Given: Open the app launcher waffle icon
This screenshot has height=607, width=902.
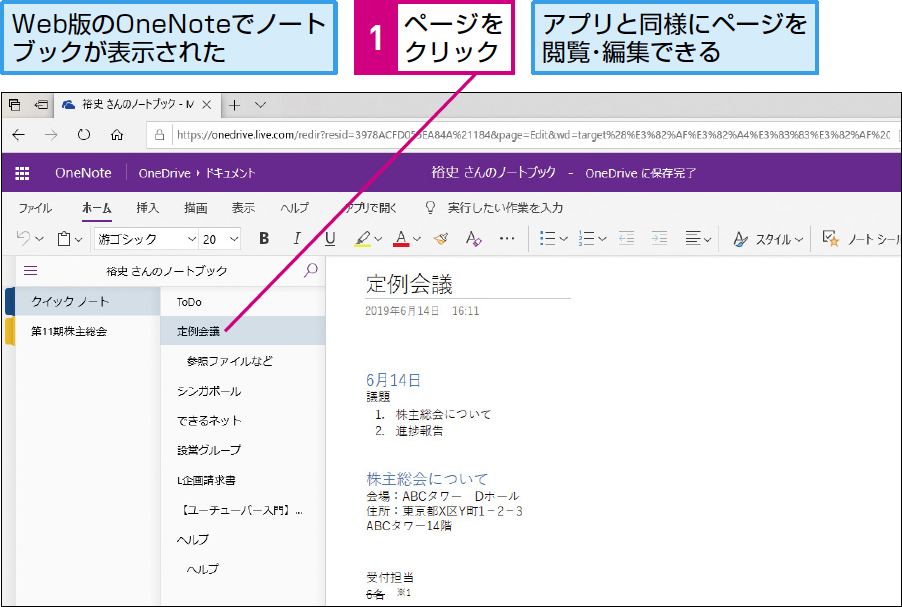Looking at the screenshot, I should coord(22,173).
